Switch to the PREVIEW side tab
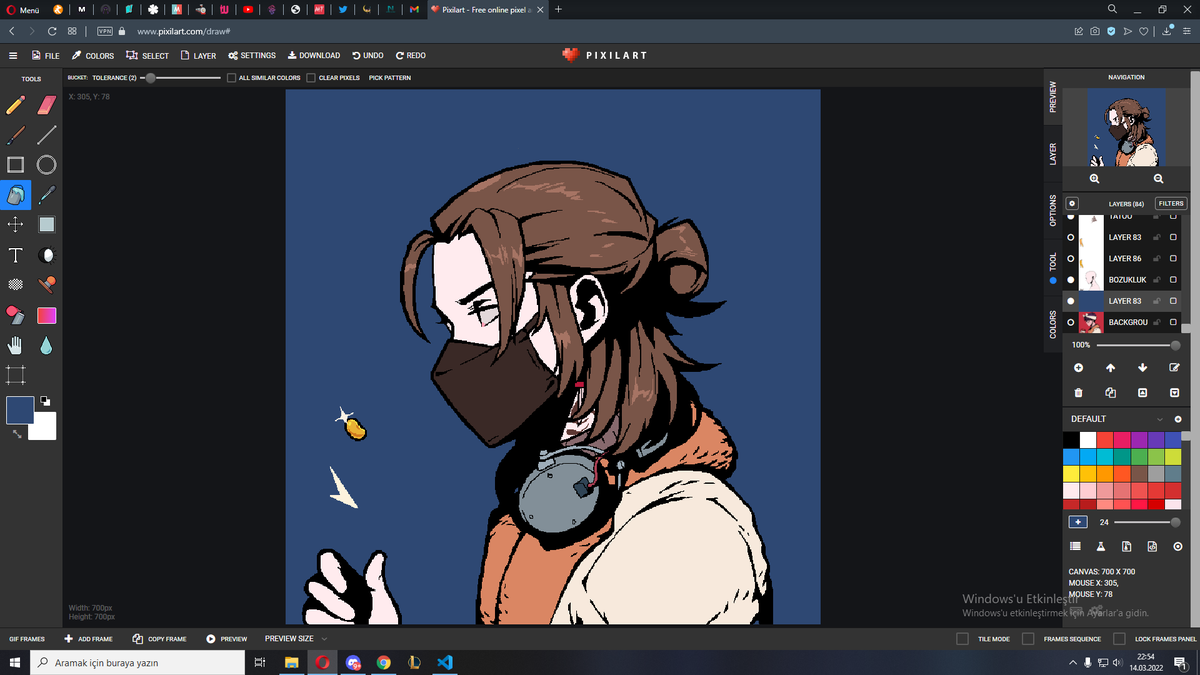 (1053, 97)
